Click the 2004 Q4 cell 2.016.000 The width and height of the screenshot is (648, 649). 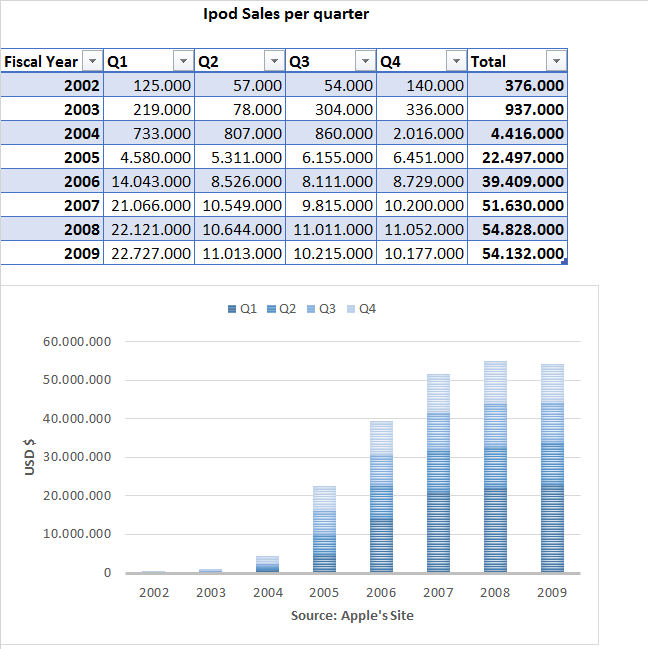tap(422, 133)
